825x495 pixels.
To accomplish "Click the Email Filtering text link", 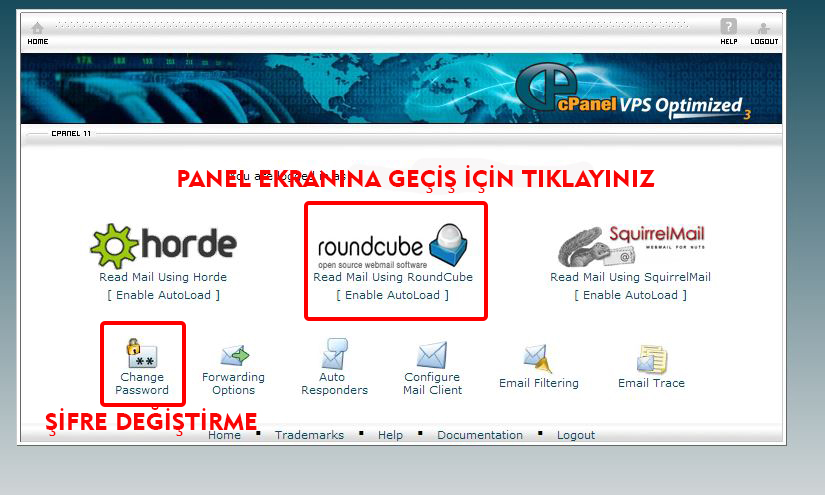I will tap(539, 383).
